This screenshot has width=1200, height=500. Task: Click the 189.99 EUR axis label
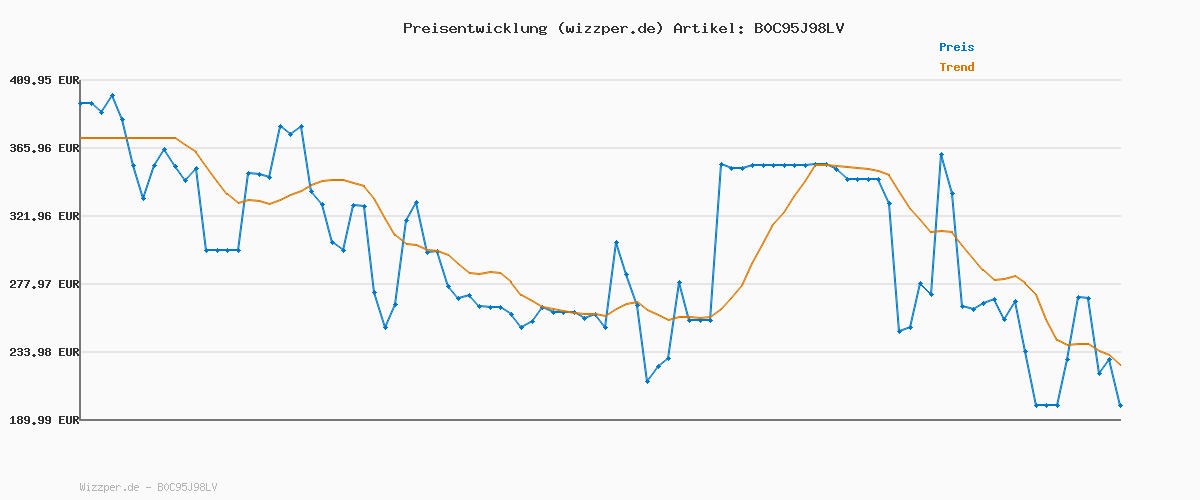44,420
